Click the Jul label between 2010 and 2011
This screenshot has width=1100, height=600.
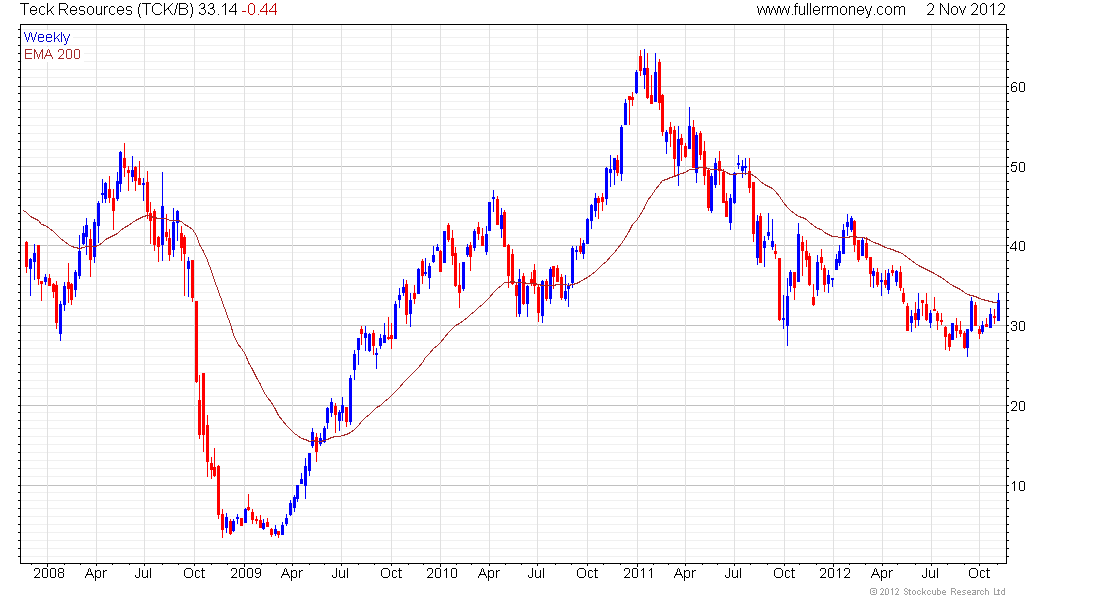pyautogui.click(x=536, y=573)
